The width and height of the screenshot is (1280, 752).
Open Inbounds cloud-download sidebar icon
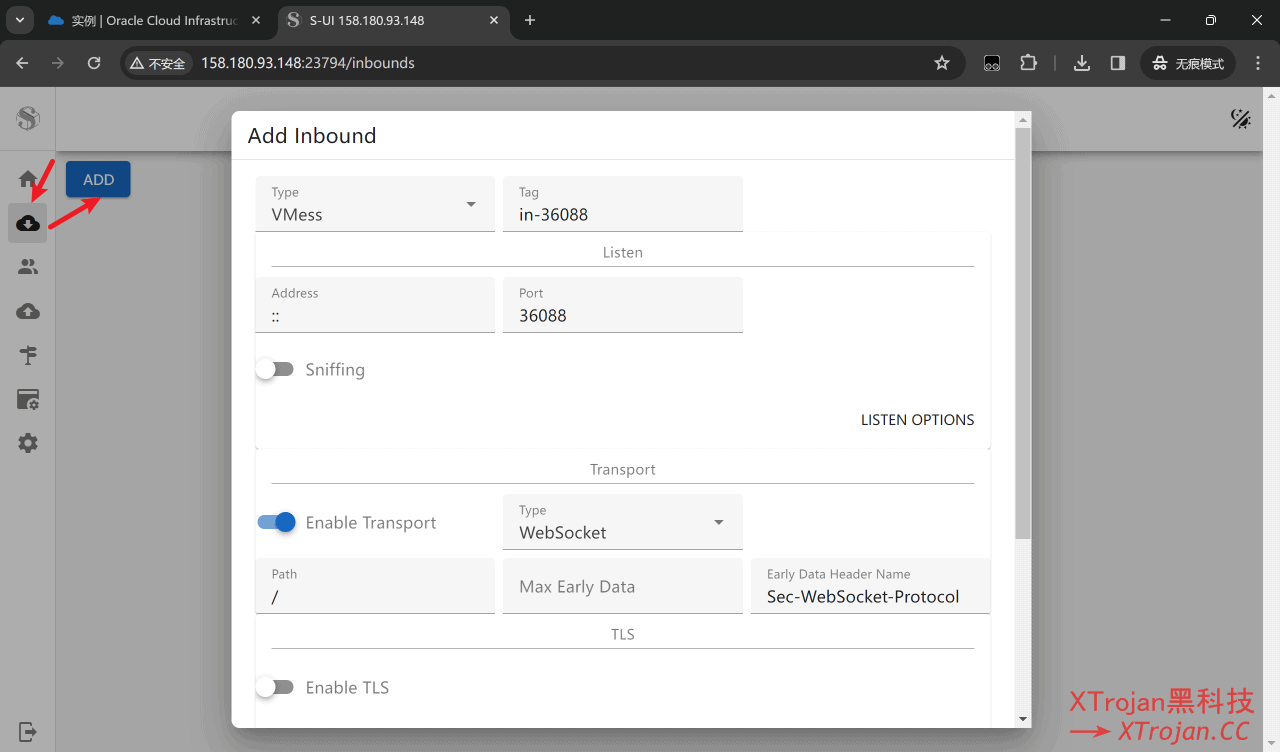[x=28, y=223]
